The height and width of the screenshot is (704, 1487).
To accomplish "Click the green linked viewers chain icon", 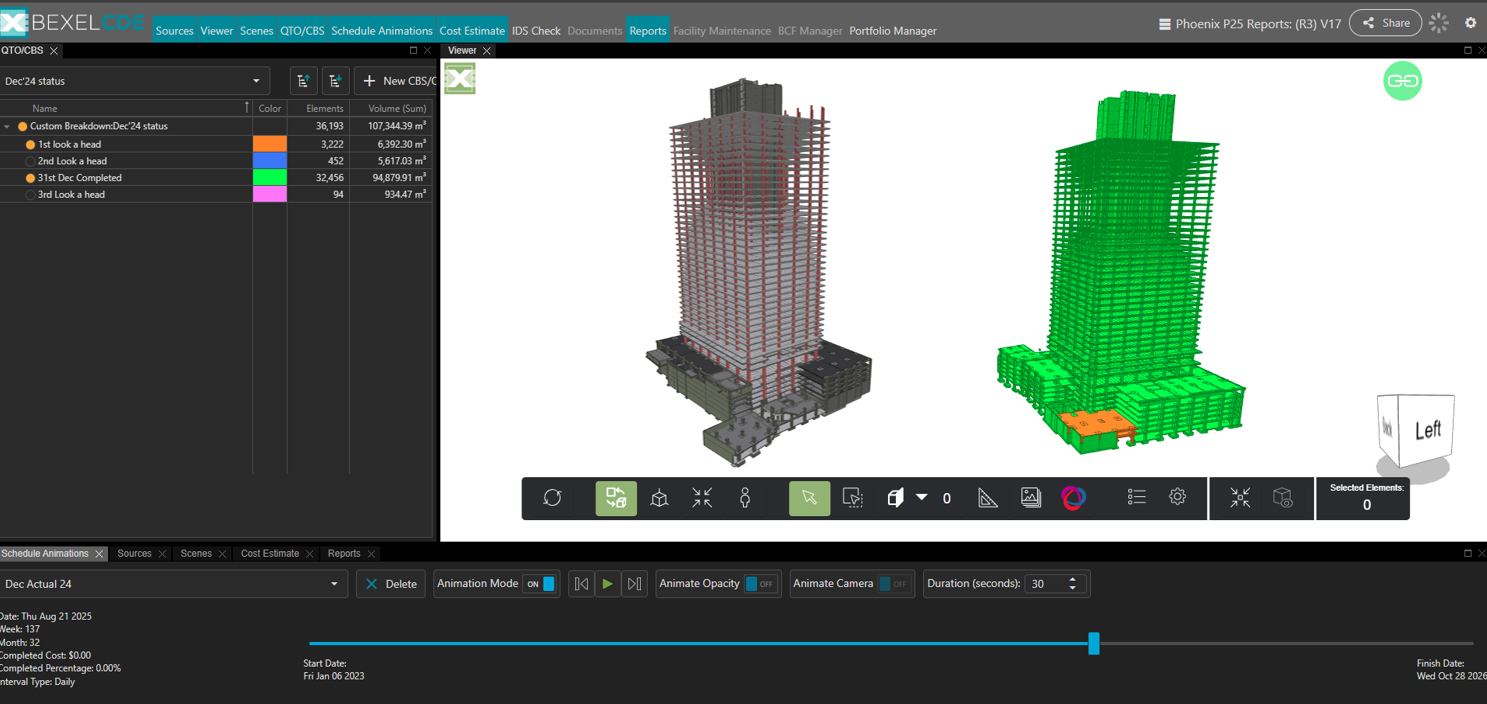I will point(1402,81).
